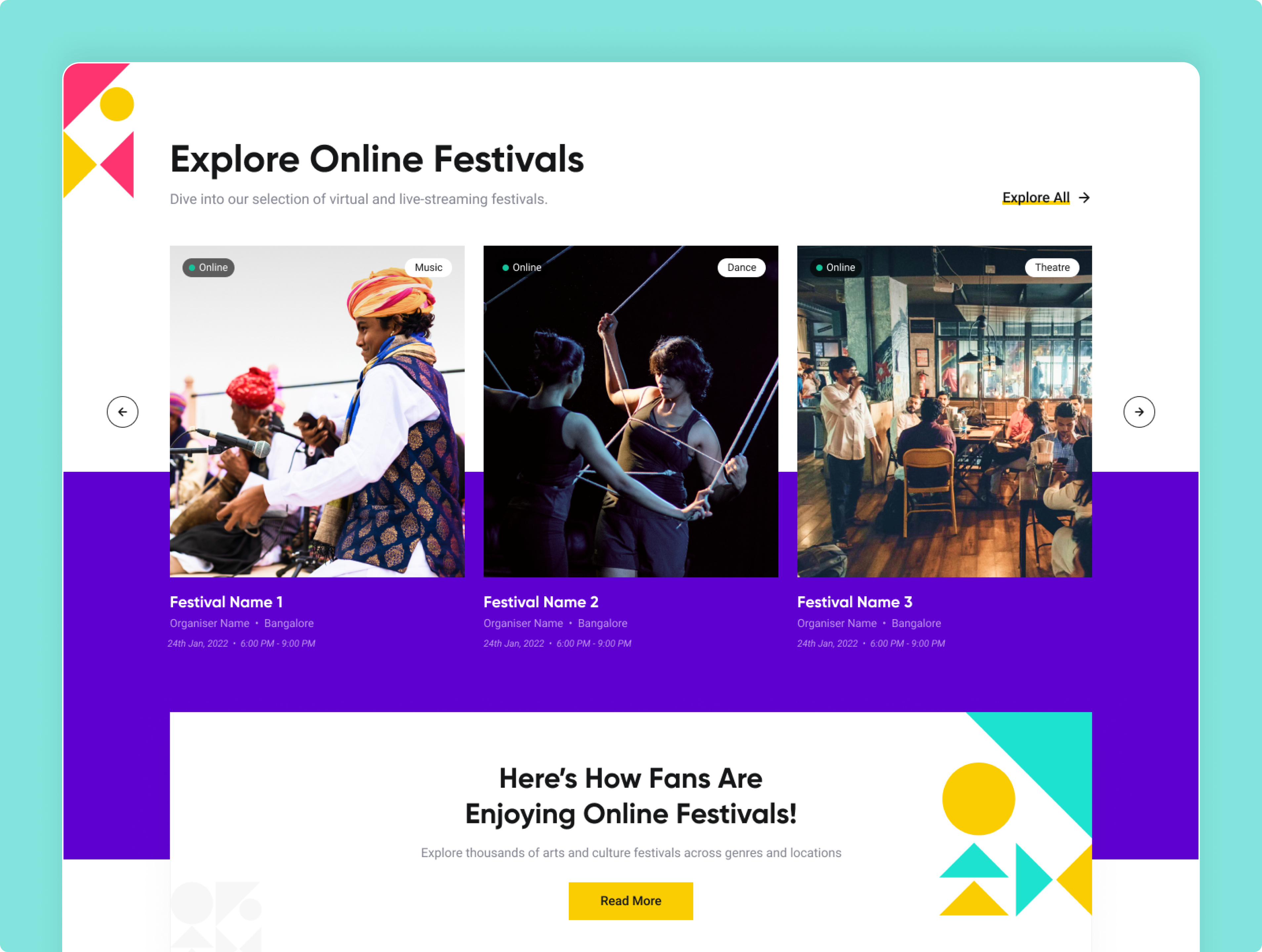
Task: Select the Dance category tag
Action: (741, 267)
